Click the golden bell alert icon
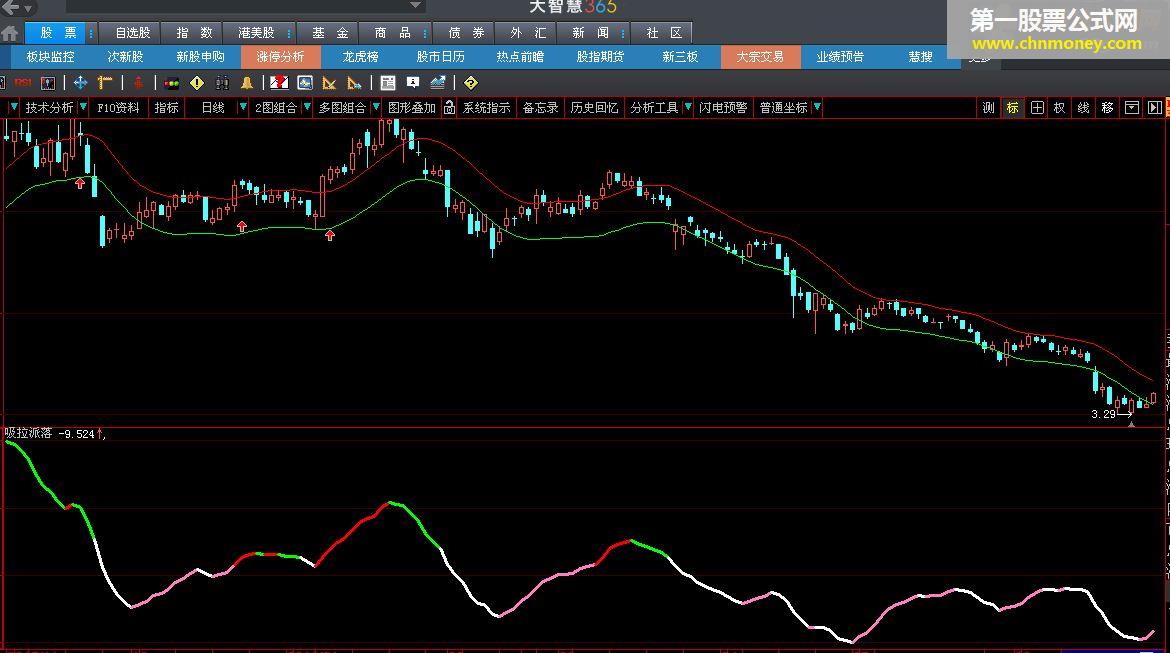The width and height of the screenshot is (1170, 653). click(247, 83)
